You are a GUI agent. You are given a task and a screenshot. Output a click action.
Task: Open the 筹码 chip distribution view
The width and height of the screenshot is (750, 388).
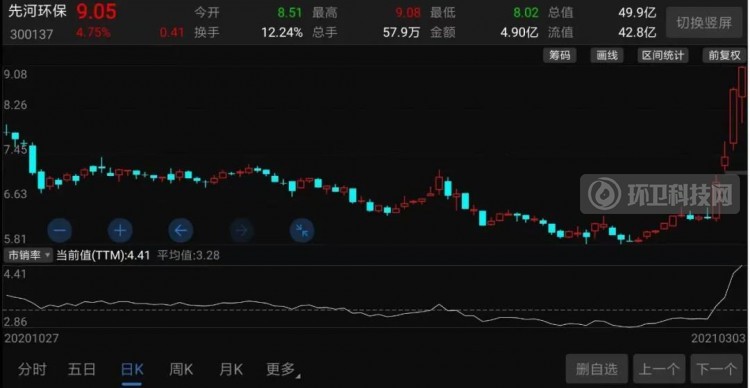tap(560, 55)
